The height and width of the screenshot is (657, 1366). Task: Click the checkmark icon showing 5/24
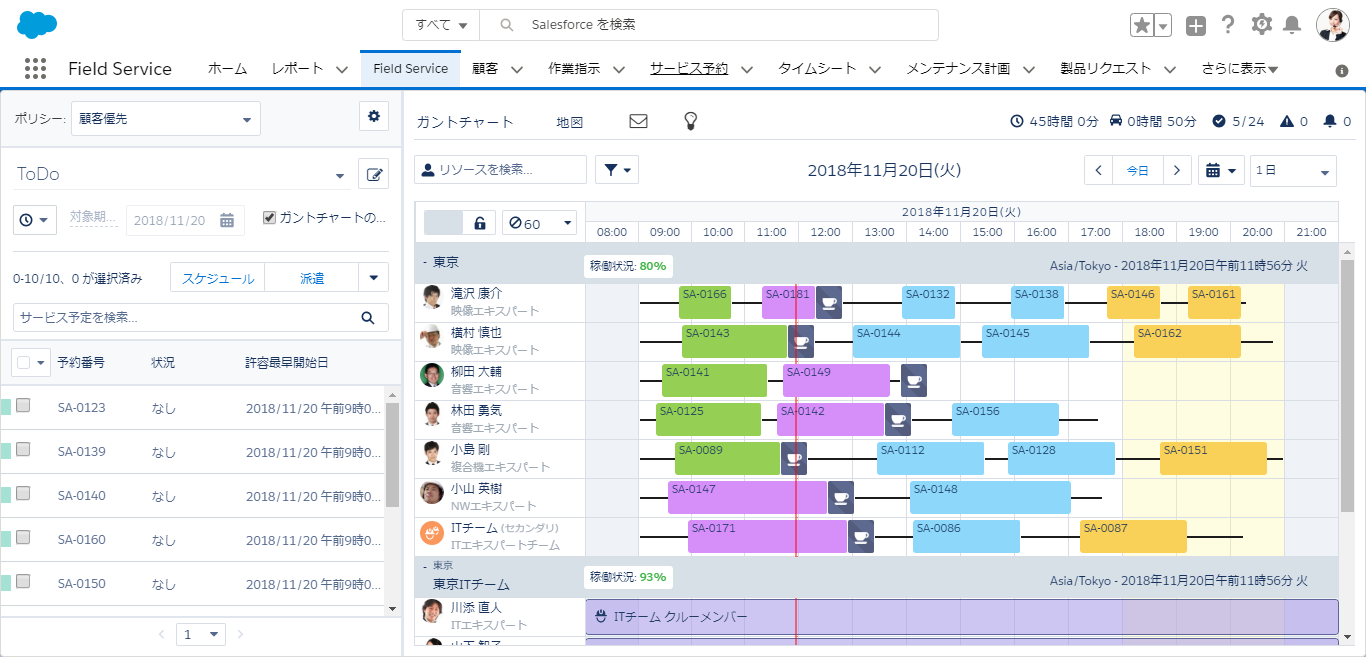[x=1219, y=121]
